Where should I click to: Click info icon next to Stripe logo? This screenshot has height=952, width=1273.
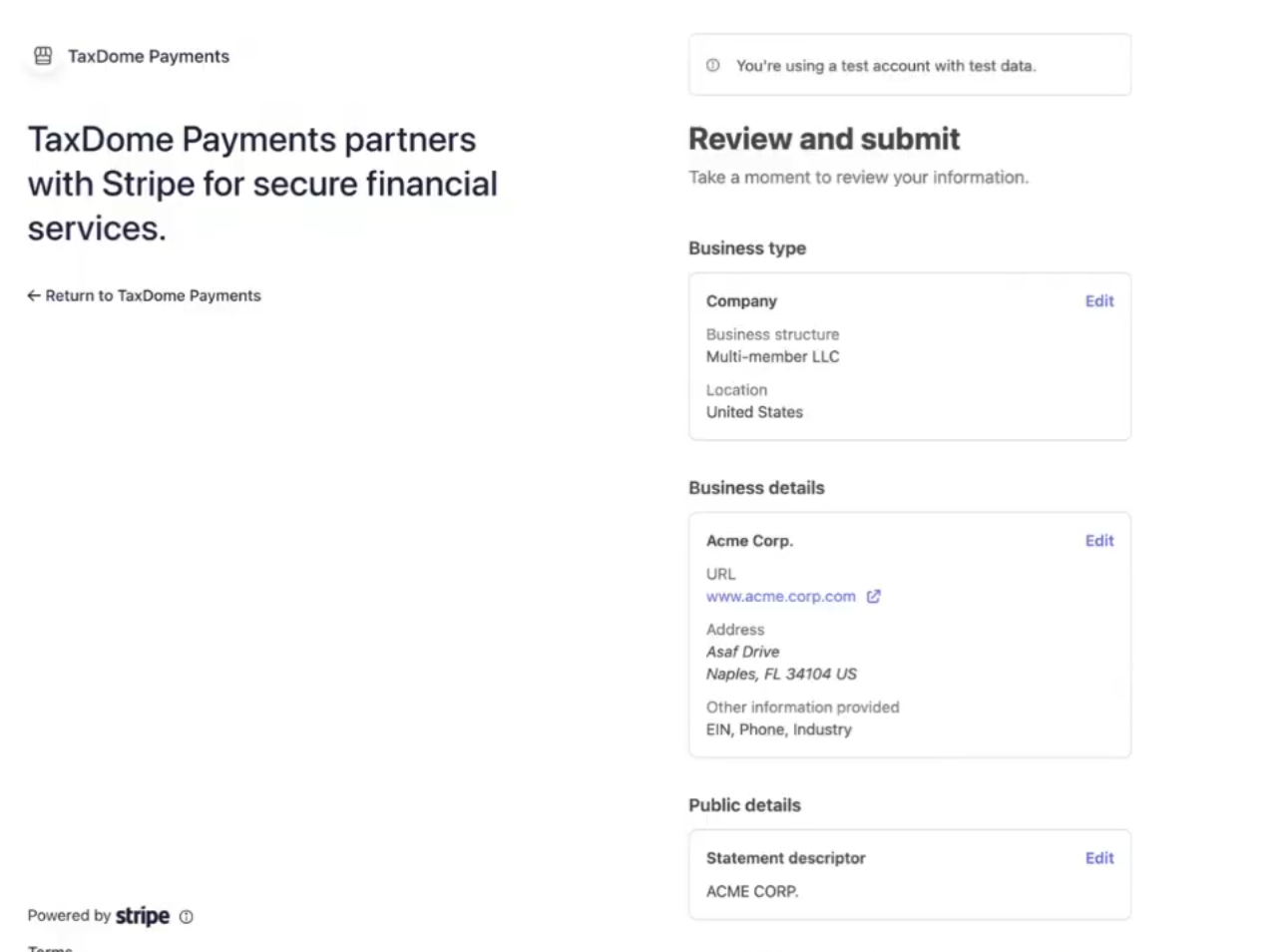point(187,916)
